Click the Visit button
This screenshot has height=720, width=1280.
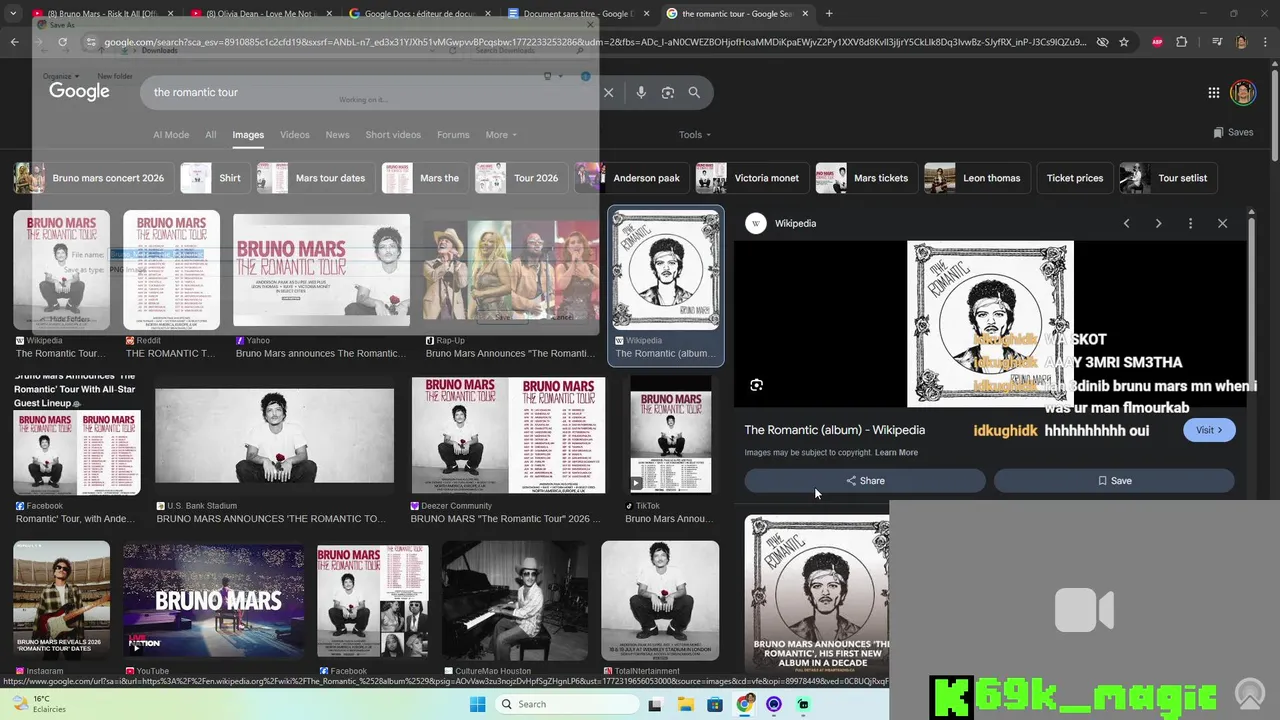1209,430
